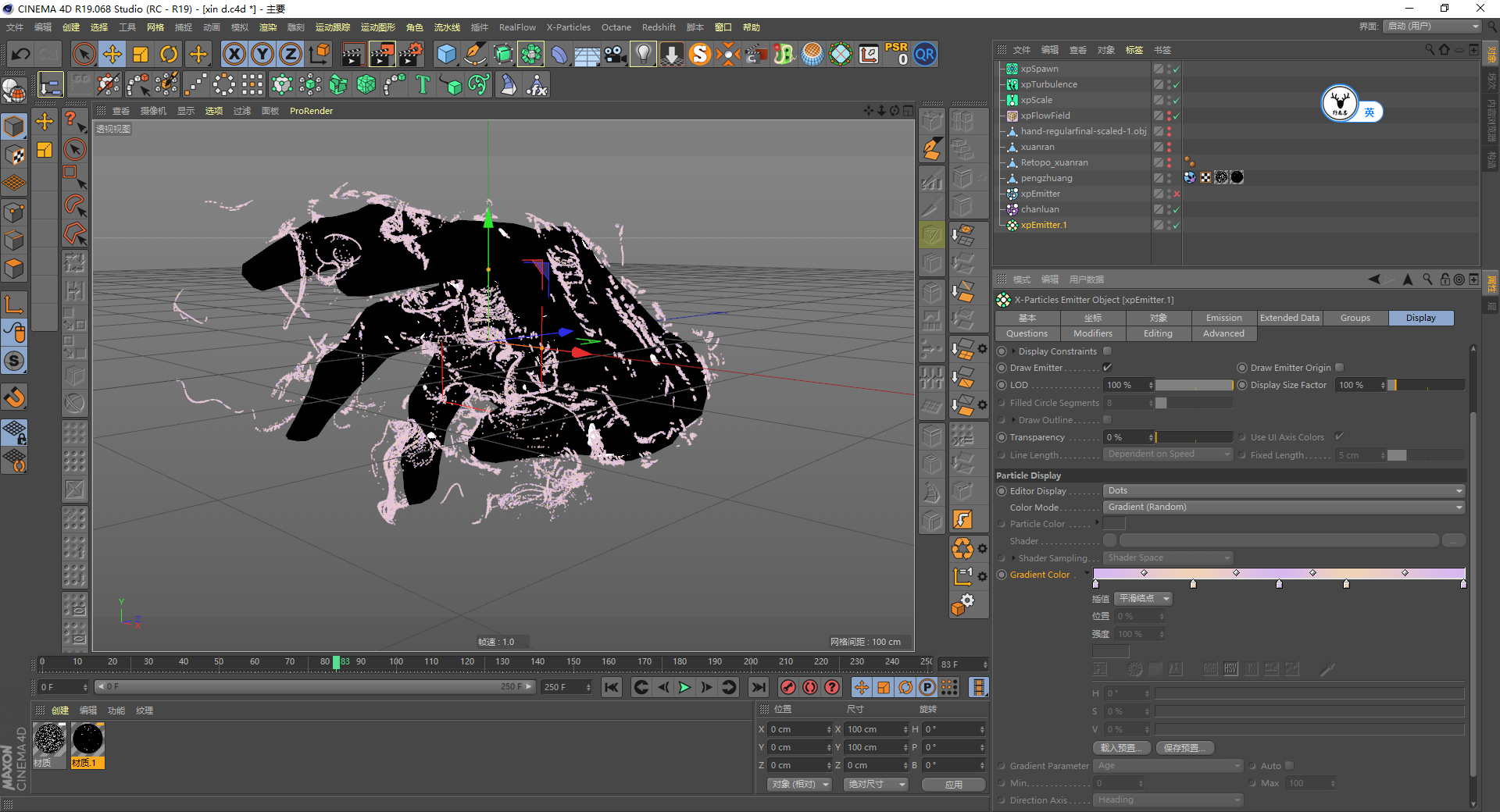Viewport: 1500px width, 812px height.
Task: Enable the Display Constraints checkbox
Action: tap(1107, 351)
